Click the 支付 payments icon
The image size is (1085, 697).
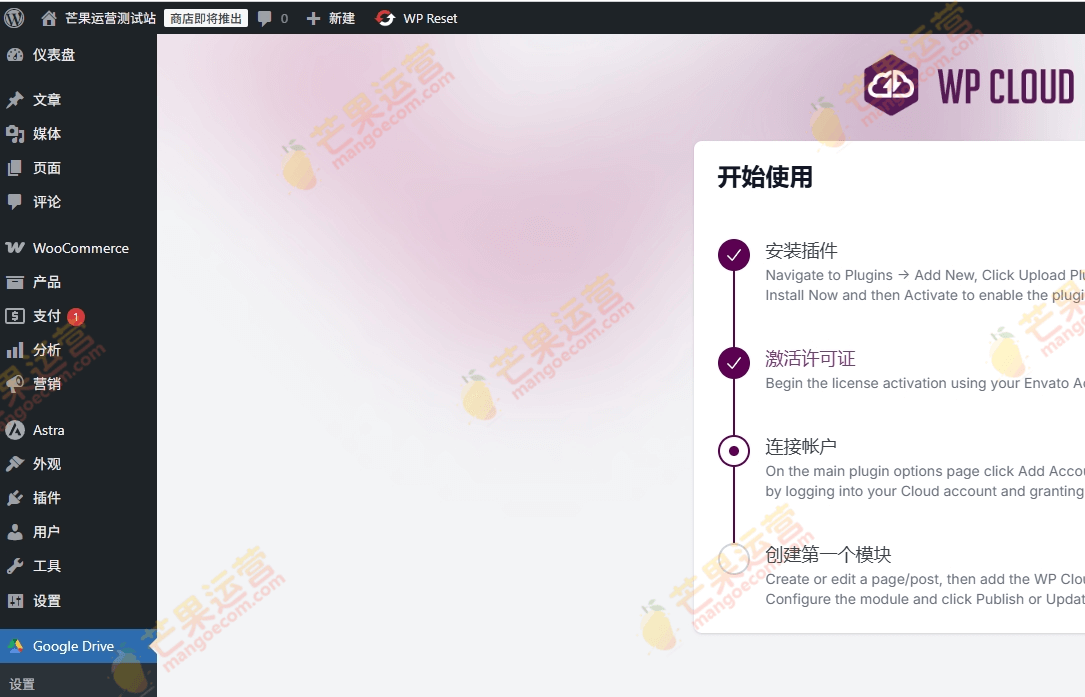(x=15, y=316)
